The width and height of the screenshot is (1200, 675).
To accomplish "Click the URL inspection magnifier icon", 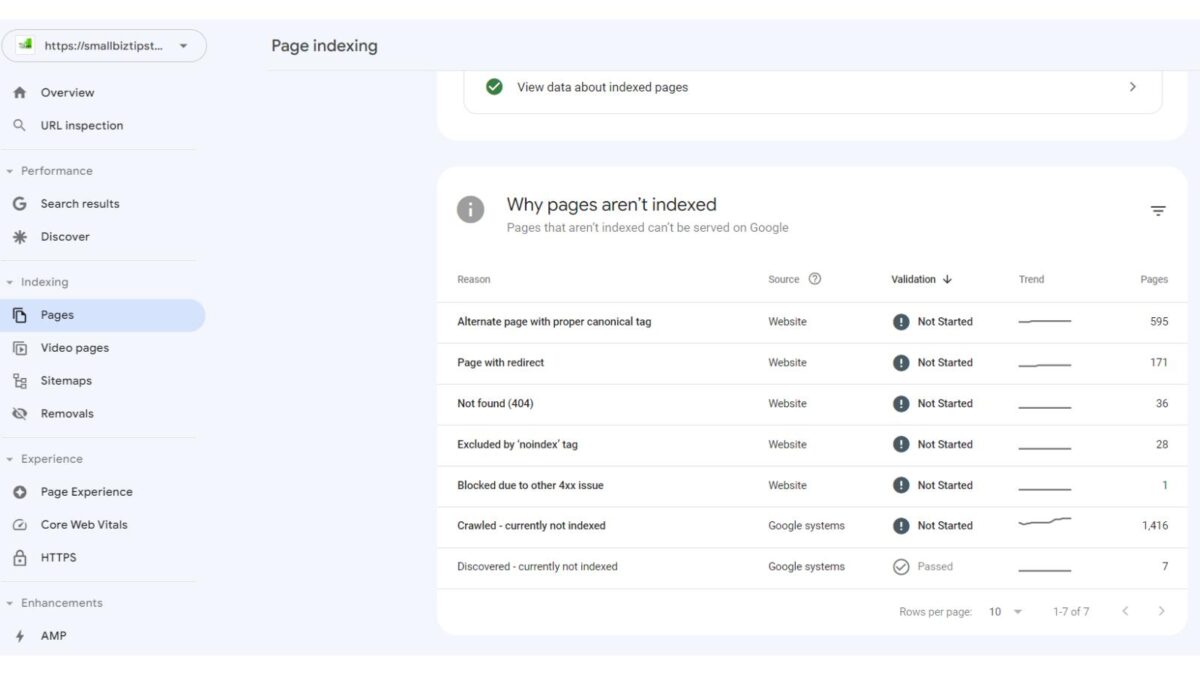I will pos(19,126).
